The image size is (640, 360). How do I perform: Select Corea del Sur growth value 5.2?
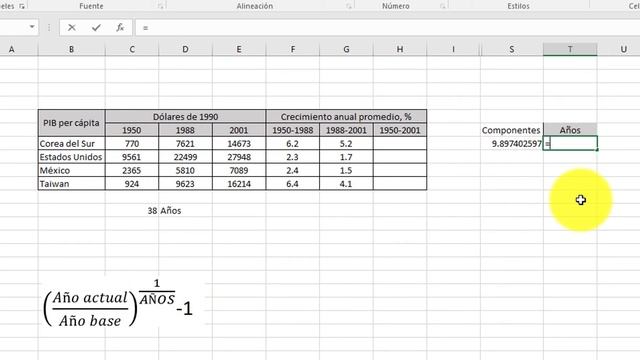point(346,144)
